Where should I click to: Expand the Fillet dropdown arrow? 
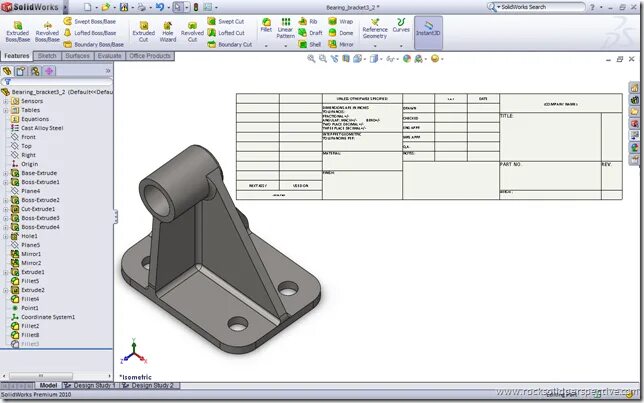[266, 46]
